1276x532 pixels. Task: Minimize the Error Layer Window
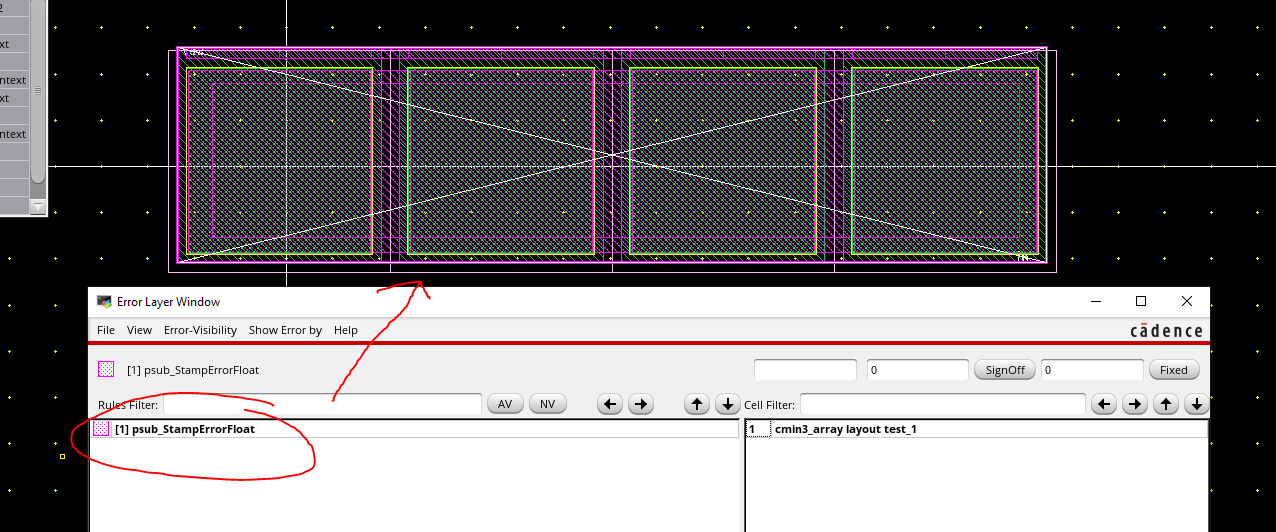tap(1096, 301)
